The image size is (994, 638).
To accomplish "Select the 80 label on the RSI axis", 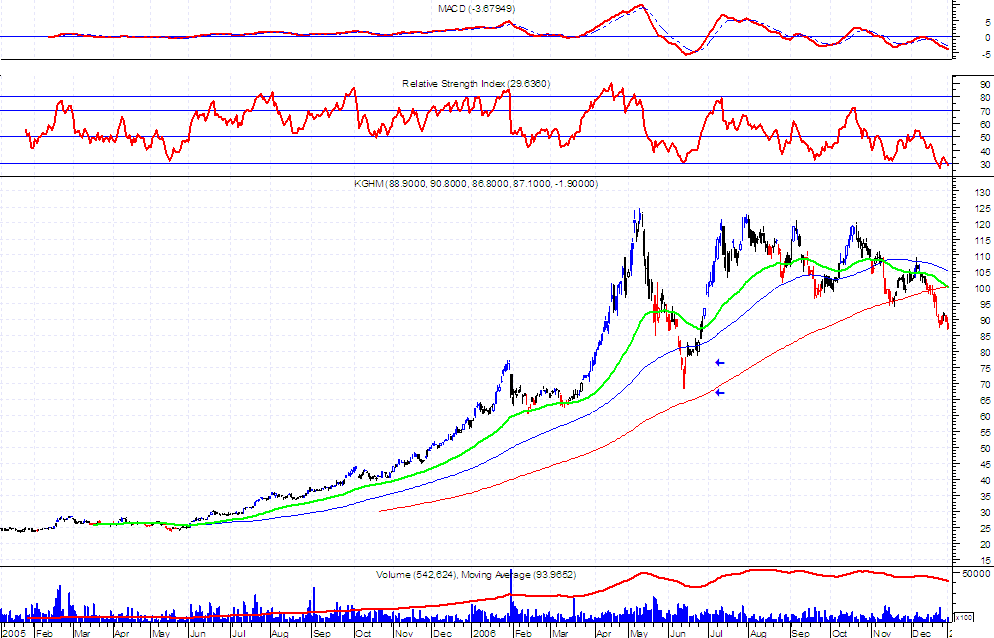I will pyautogui.click(x=985, y=98).
